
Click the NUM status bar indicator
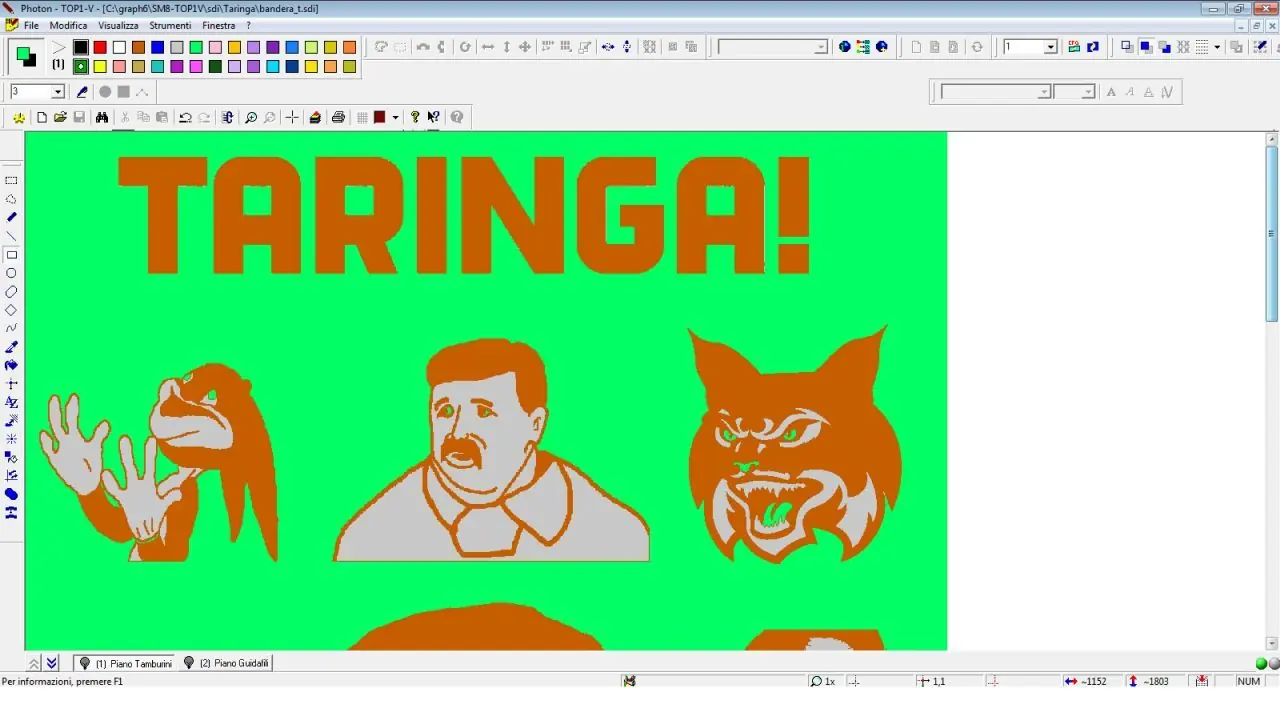pyautogui.click(x=1249, y=681)
